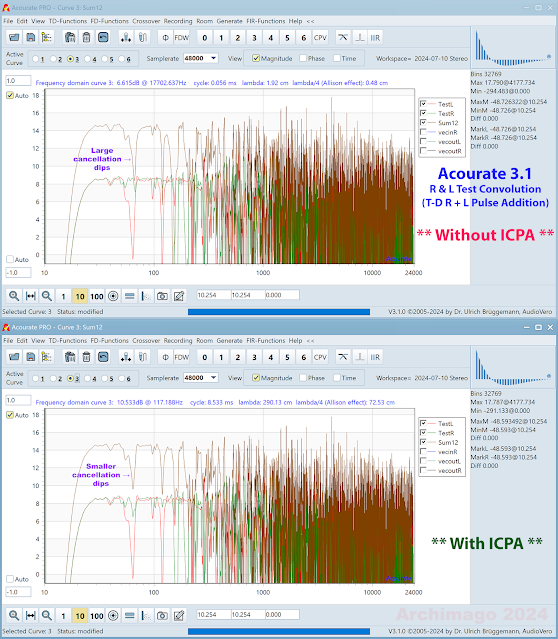Open FD-Functions menu in 'Without ICPA' window
This screenshot has width=558, height=639.
(x=109, y=21)
